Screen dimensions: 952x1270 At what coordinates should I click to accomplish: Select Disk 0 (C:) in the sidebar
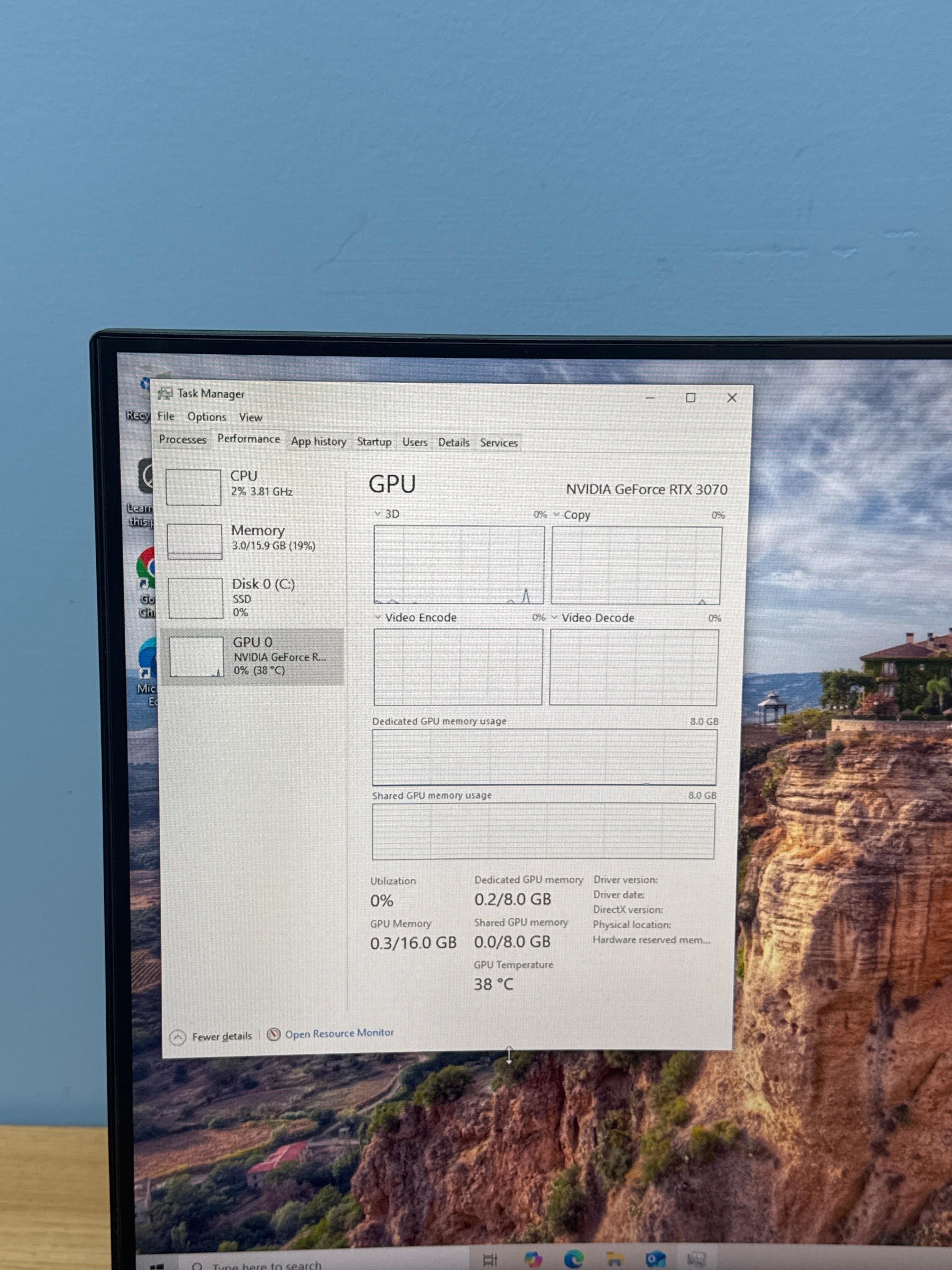click(252, 598)
